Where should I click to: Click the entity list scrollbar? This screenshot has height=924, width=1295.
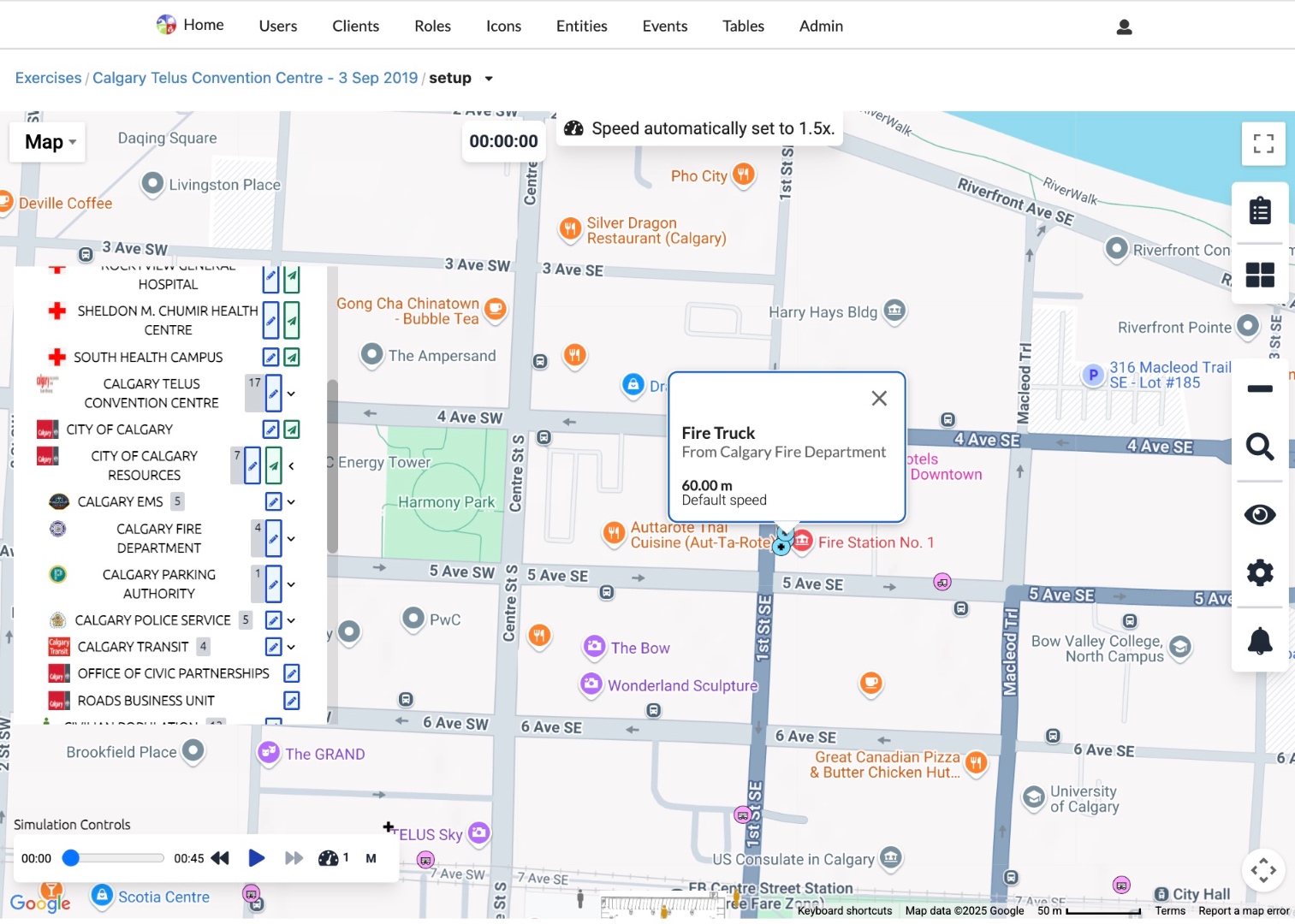332,466
